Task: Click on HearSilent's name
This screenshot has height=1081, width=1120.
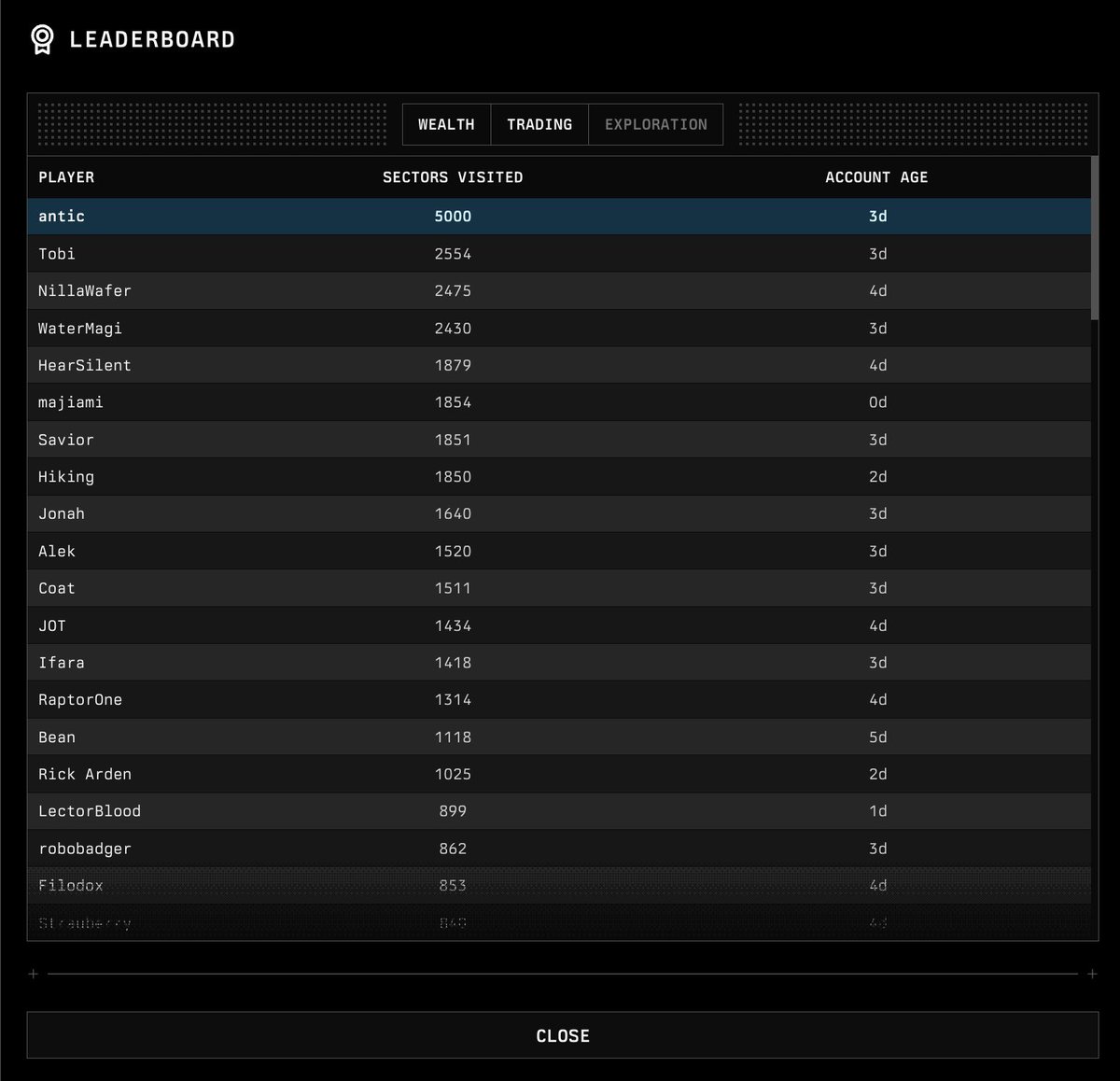Action: 85,365
